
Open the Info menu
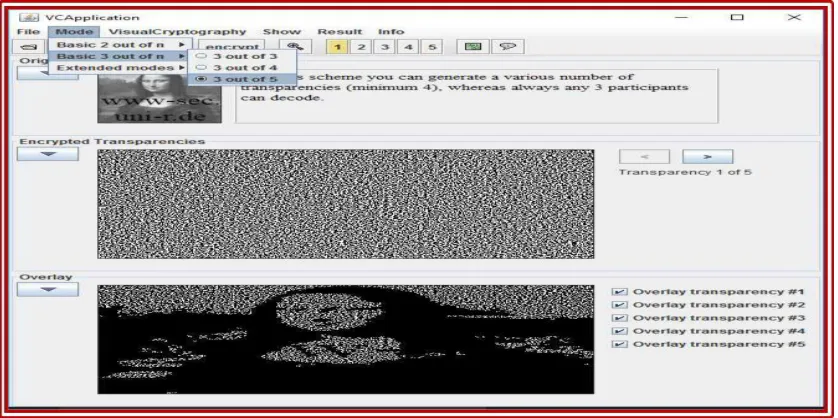(x=391, y=32)
